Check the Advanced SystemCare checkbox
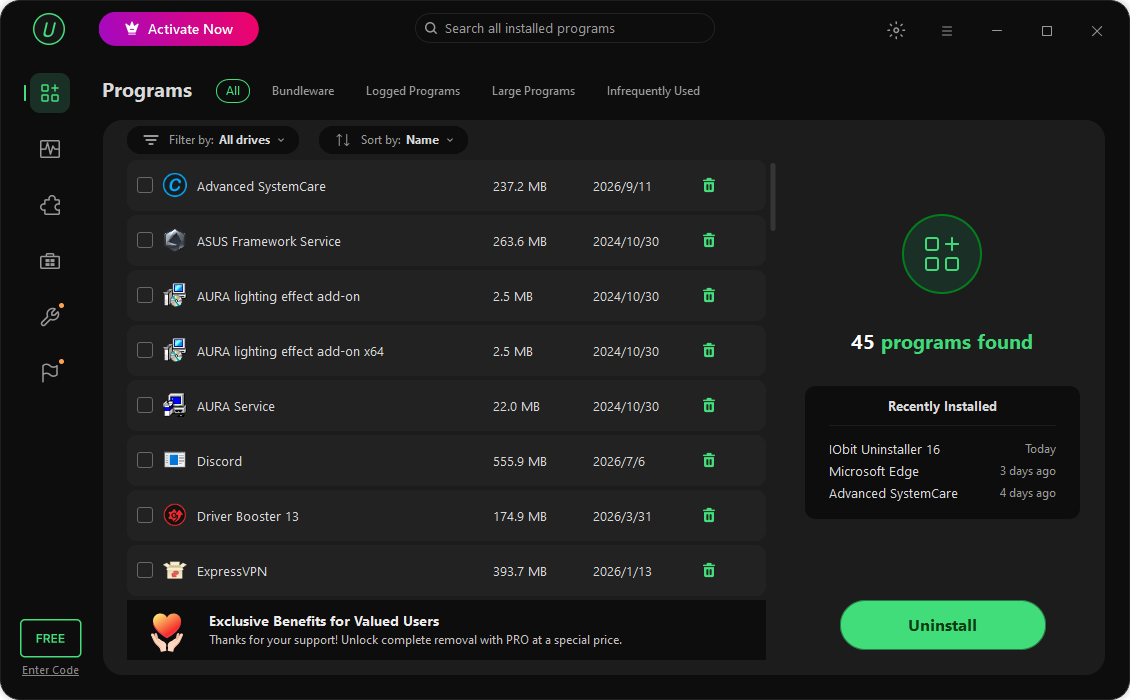This screenshot has width=1130, height=700. (x=145, y=185)
